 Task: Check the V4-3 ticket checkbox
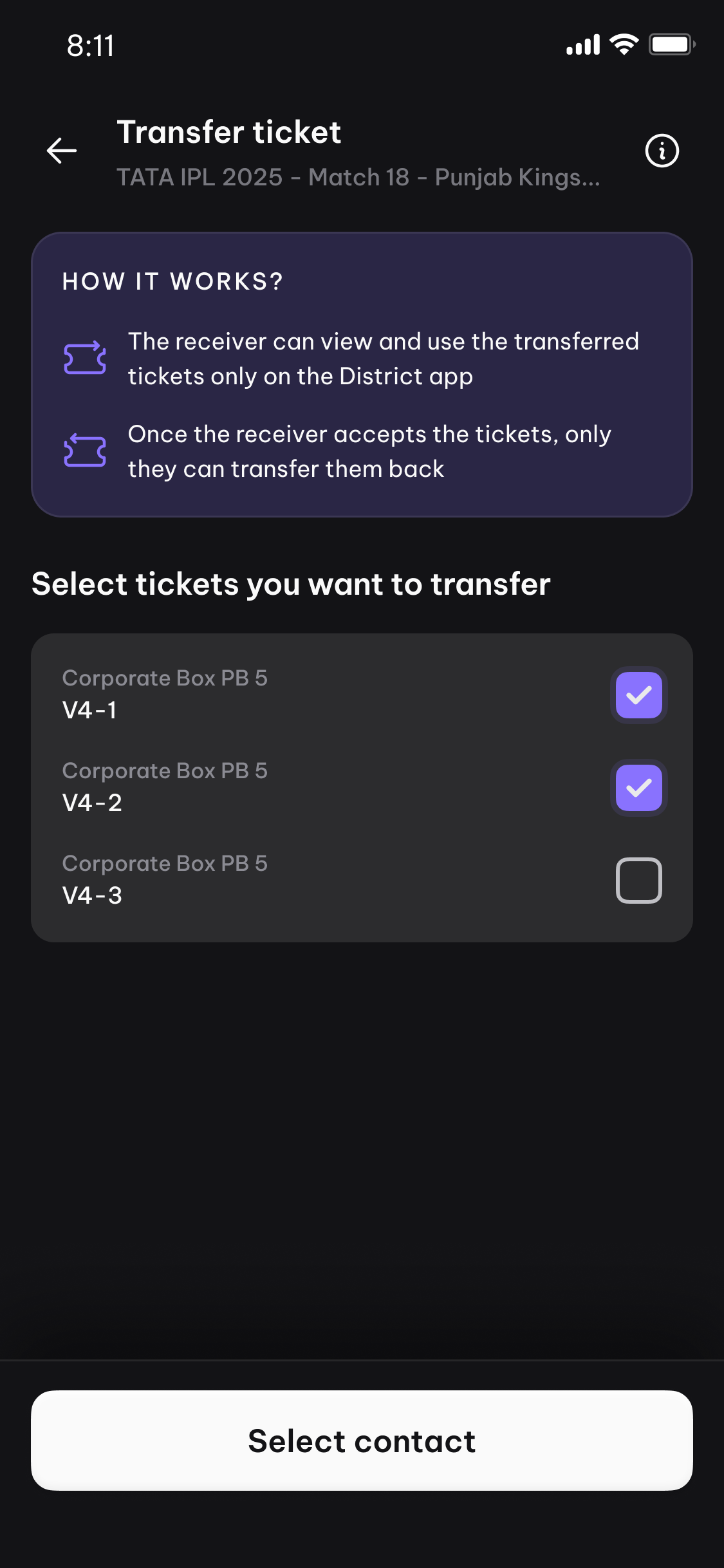(638, 881)
